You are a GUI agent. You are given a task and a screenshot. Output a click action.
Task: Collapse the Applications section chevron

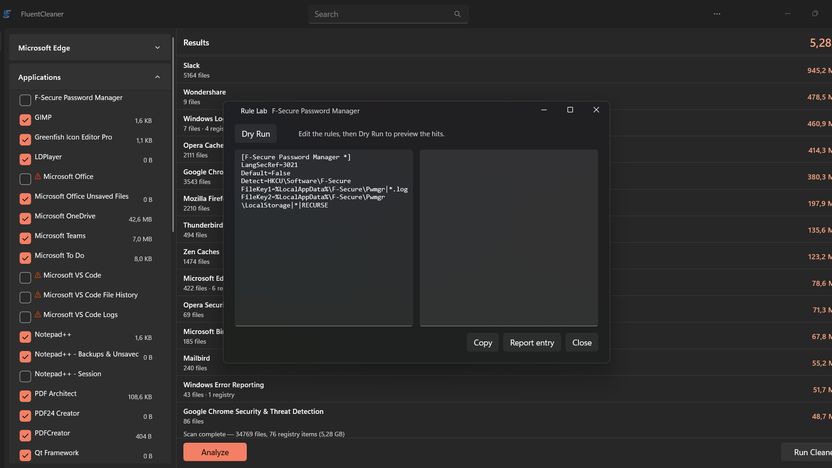[157, 77]
